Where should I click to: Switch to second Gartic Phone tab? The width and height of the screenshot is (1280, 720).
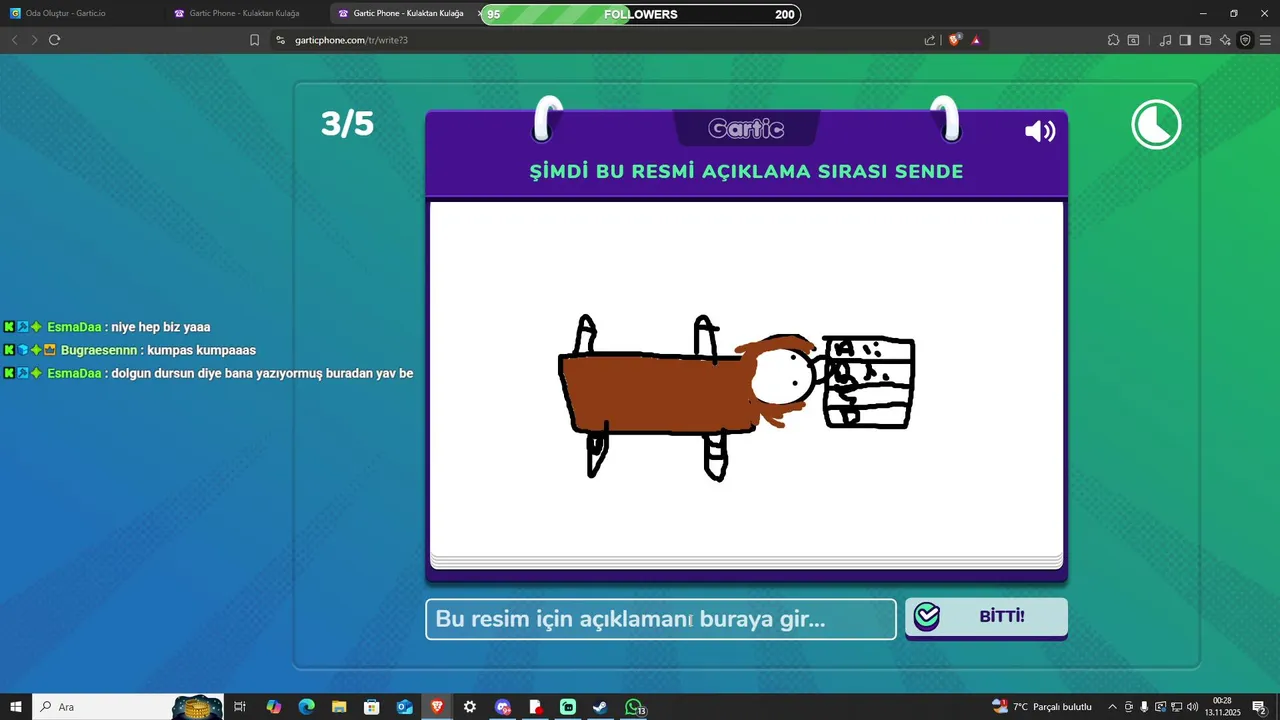[246, 14]
